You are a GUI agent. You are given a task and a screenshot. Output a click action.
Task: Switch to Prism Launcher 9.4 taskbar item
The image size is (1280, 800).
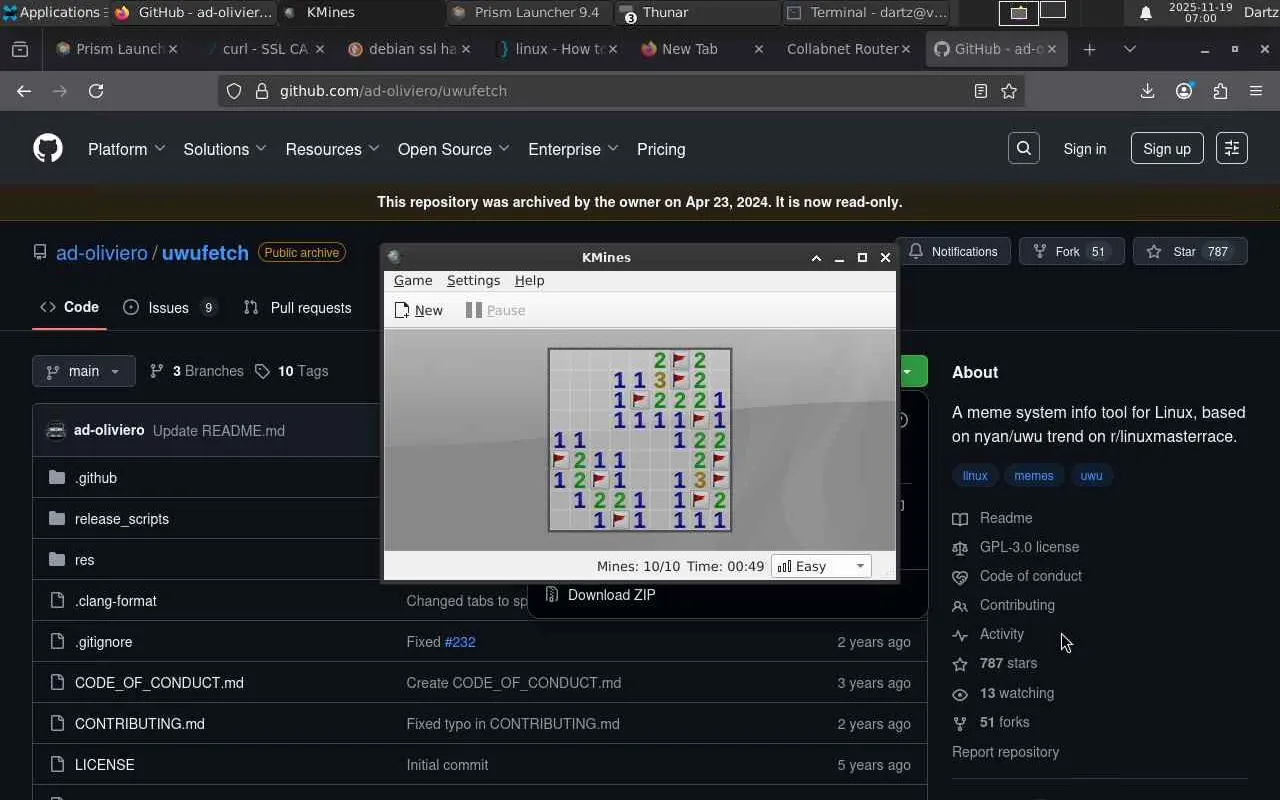click(x=530, y=13)
